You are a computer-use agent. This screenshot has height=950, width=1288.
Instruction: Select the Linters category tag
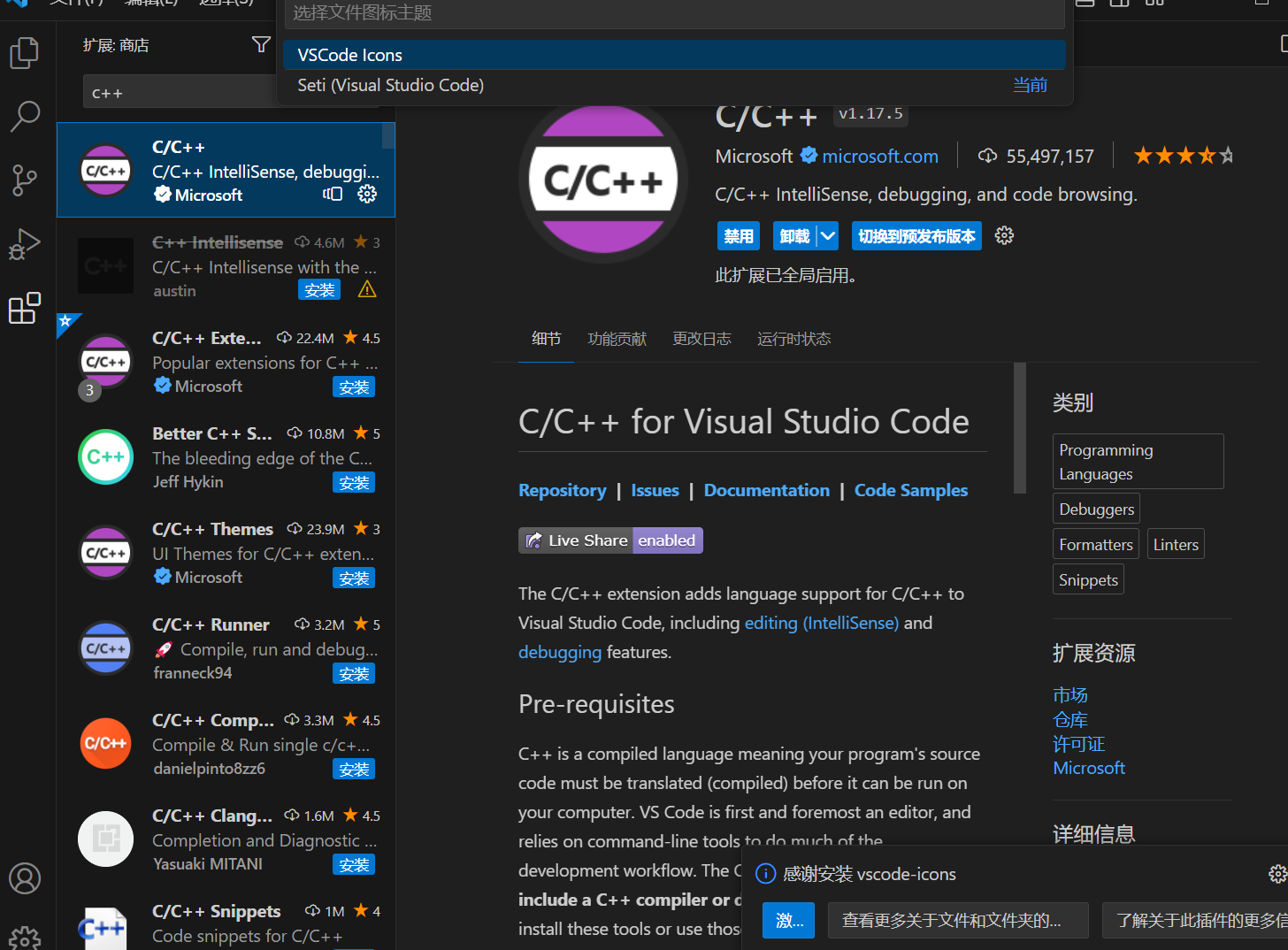click(x=1176, y=544)
